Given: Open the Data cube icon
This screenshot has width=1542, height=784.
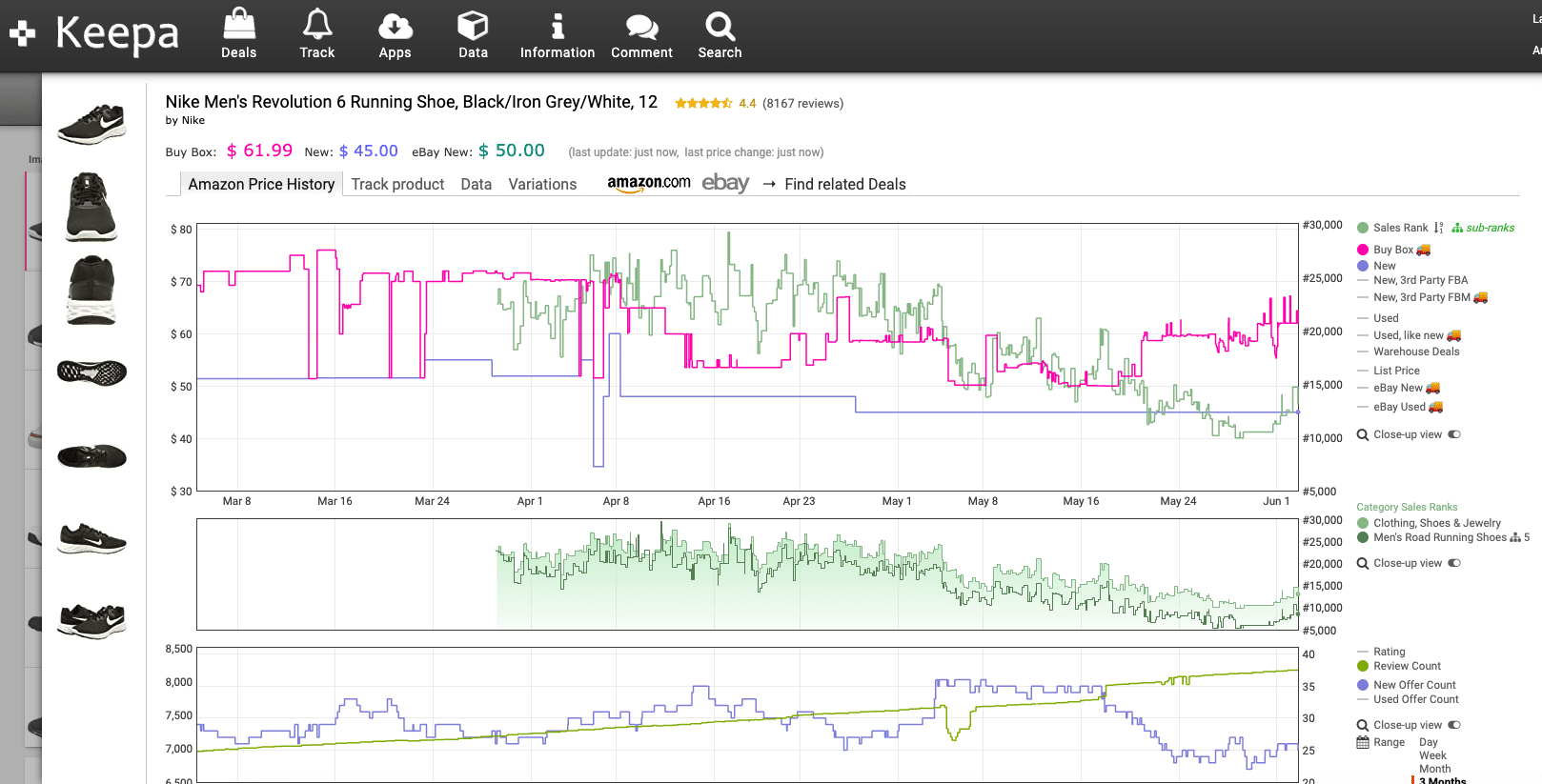Looking at the screenshot, I should tap(473, 25).
